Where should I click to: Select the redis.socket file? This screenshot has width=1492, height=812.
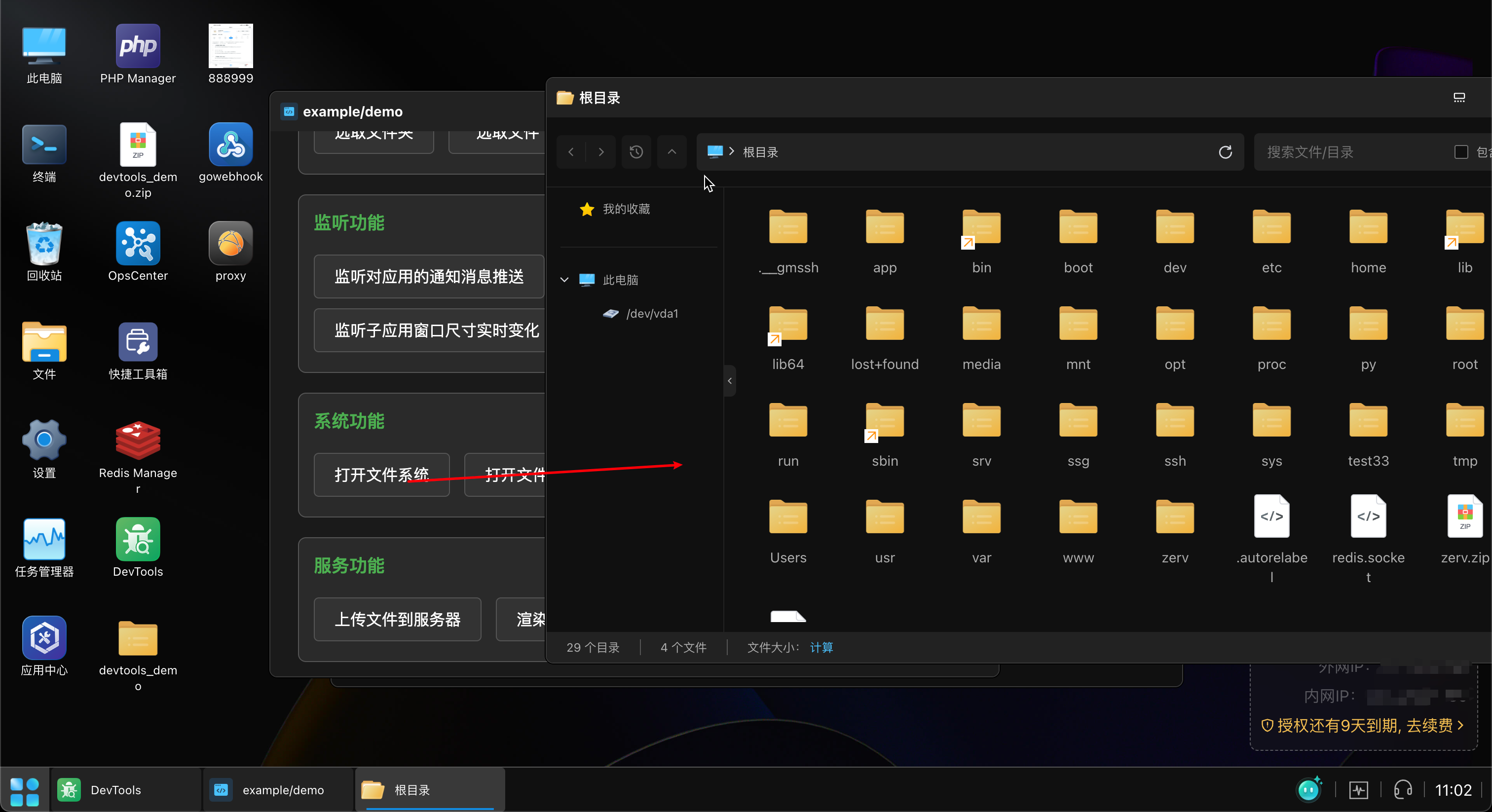[1368, 539]
